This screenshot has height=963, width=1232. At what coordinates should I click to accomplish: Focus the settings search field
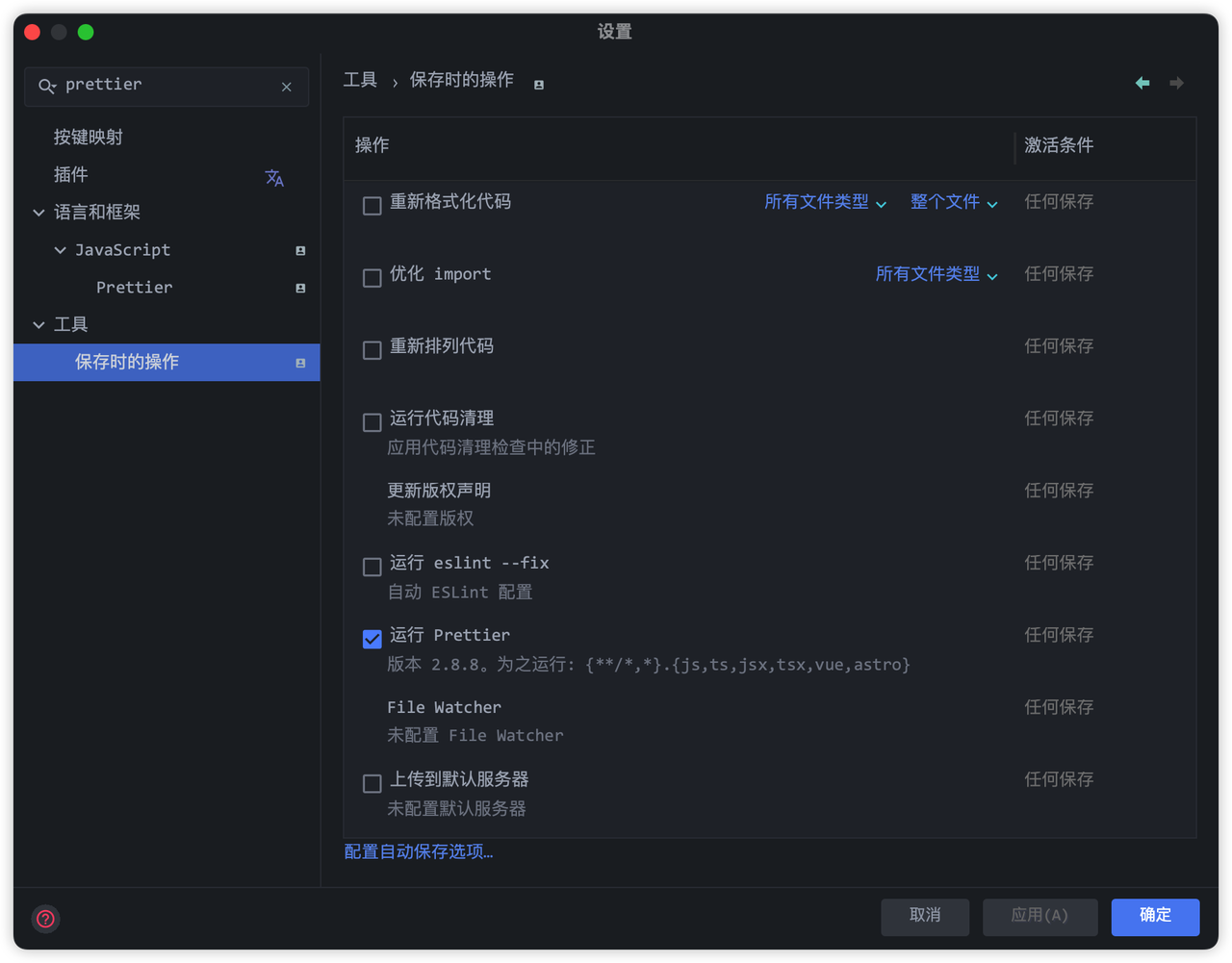[167, 87]
